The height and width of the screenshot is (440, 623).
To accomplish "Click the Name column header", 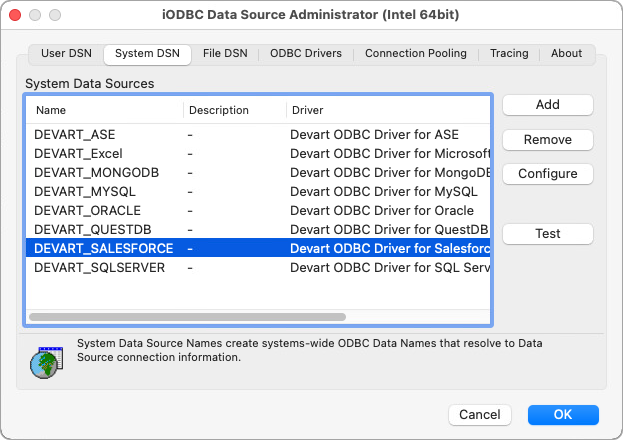I will click(x=104, y=110).
